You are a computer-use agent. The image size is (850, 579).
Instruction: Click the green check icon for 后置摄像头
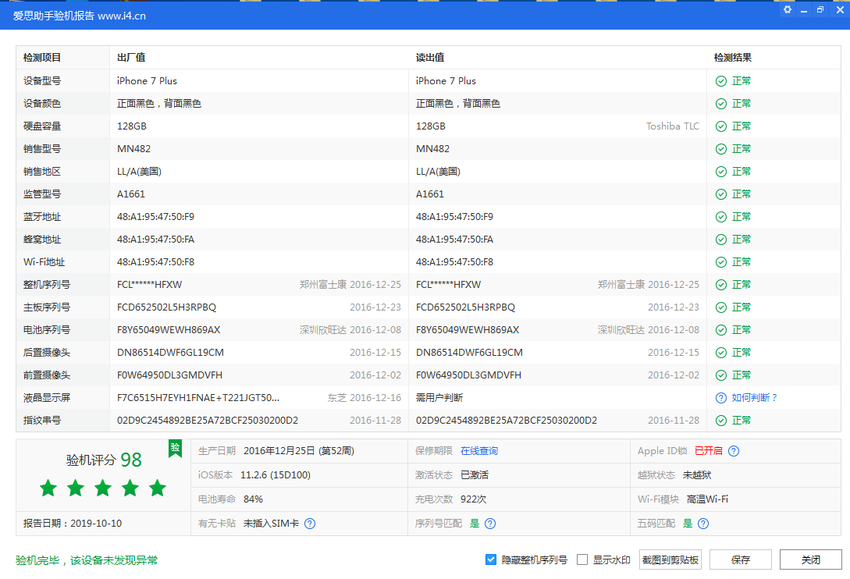pos(721,353)
